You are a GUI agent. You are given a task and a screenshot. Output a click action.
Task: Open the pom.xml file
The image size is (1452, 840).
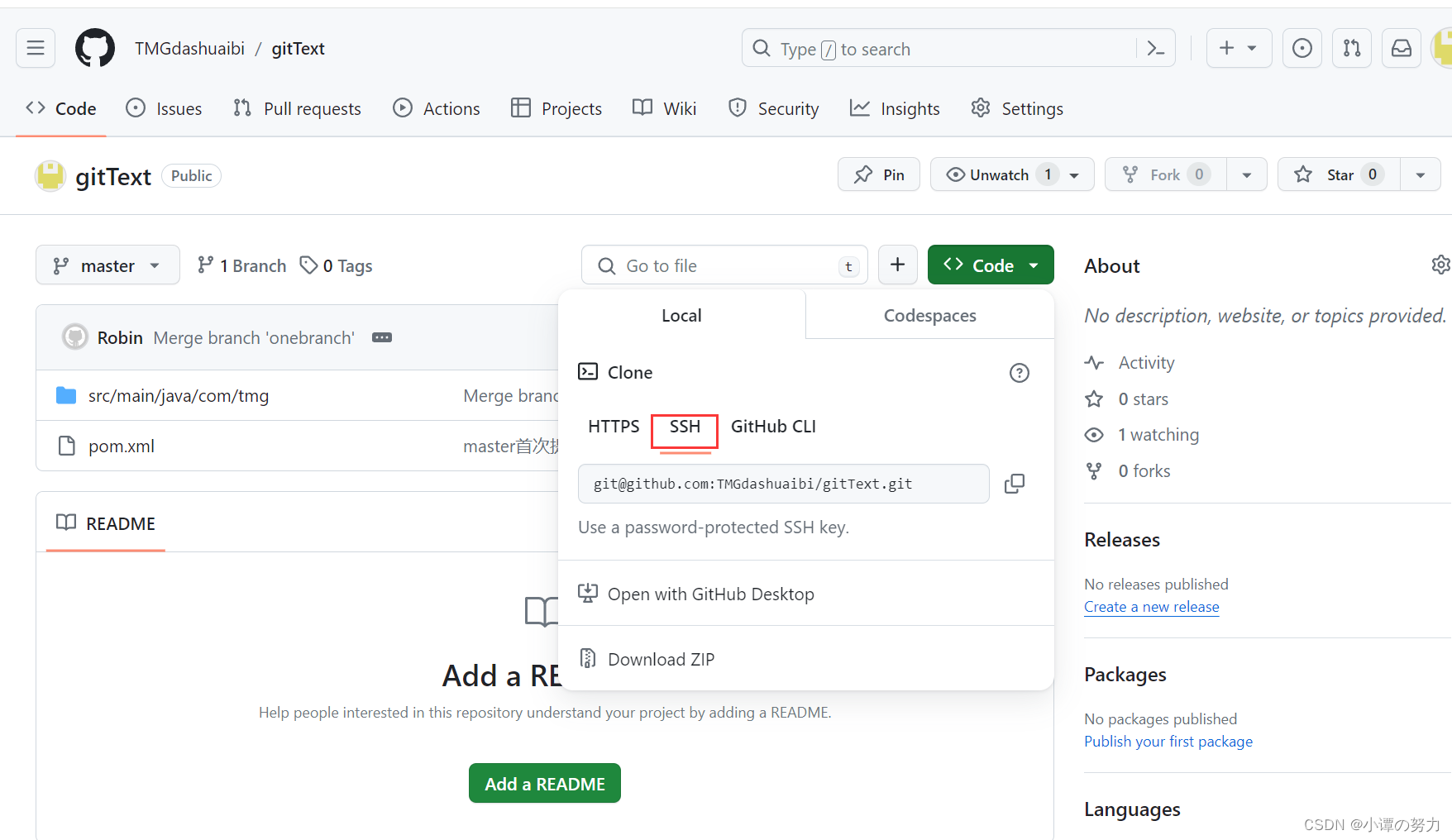coord(122,446)
